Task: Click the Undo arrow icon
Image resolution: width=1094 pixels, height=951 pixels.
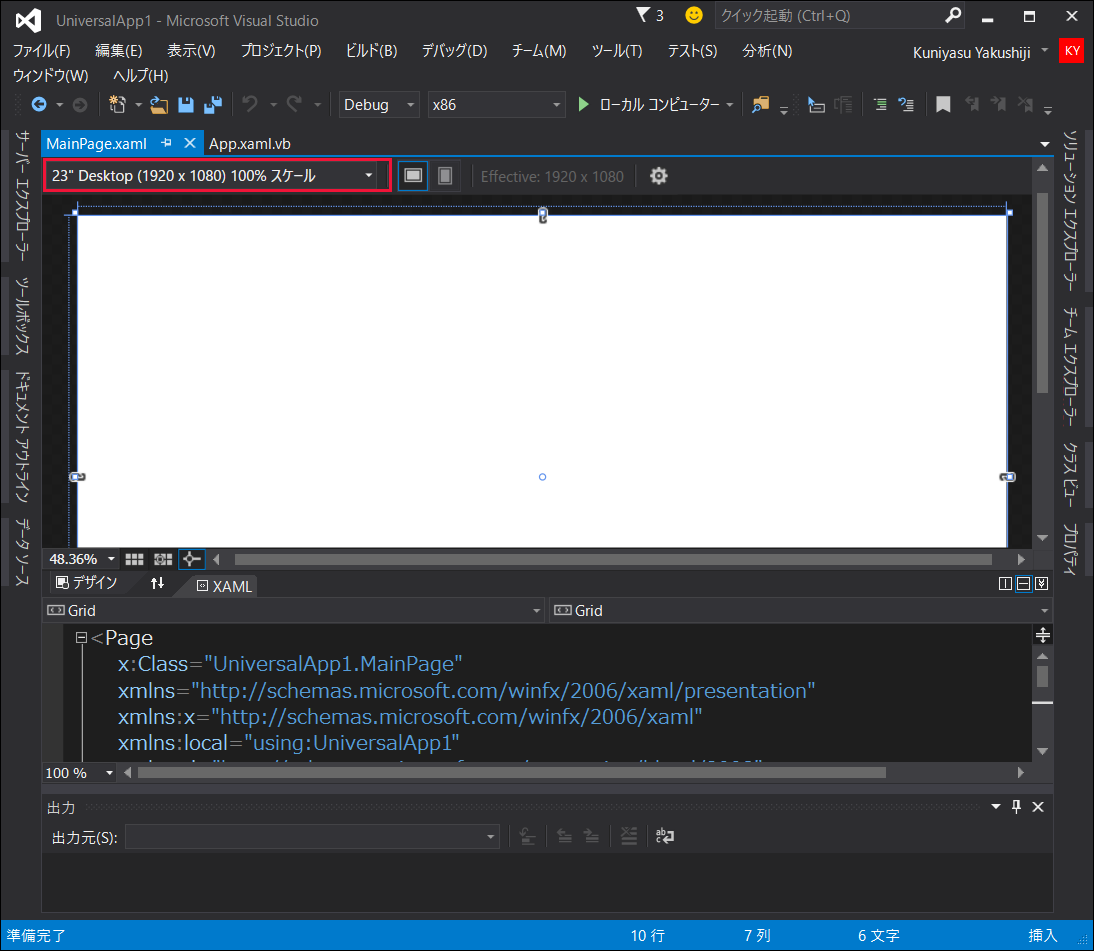Action: click(x=250, y=105)
